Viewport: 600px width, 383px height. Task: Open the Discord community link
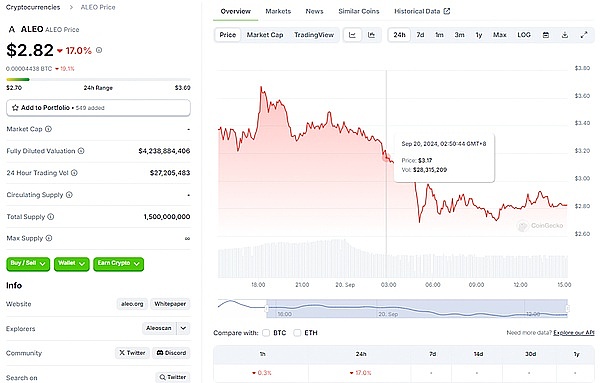coord(171,353)
